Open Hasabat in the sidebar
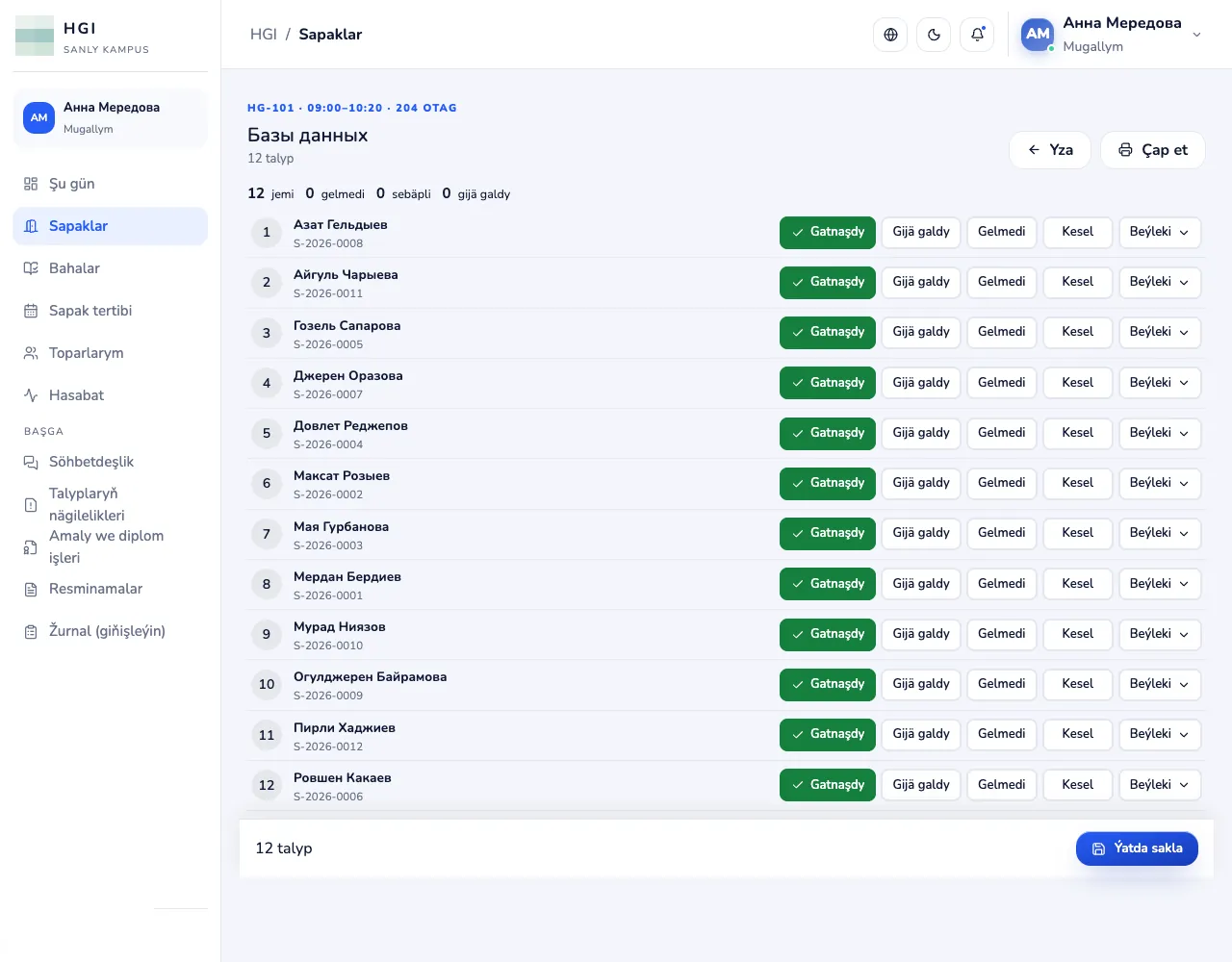Viewport: 1232px width, 962px height. point(111,395)
